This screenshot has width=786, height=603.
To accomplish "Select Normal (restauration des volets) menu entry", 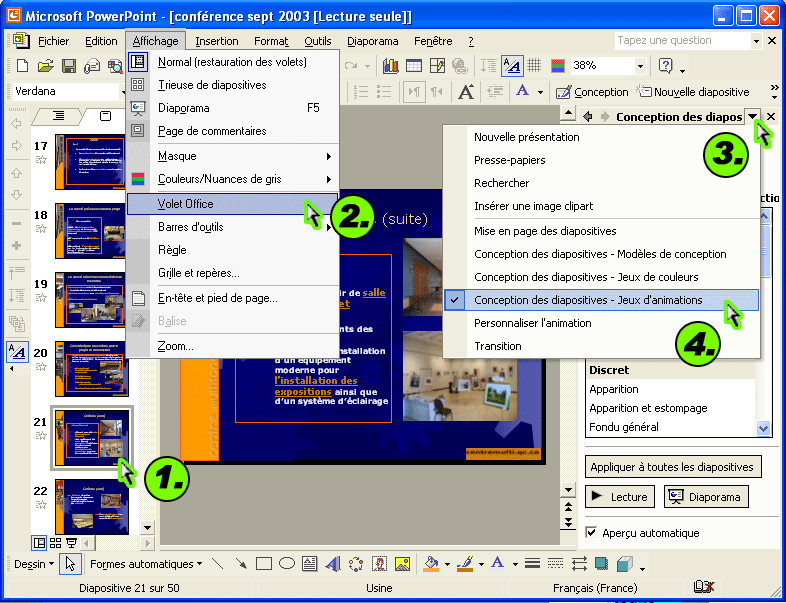I will click(x=233, y=62).
